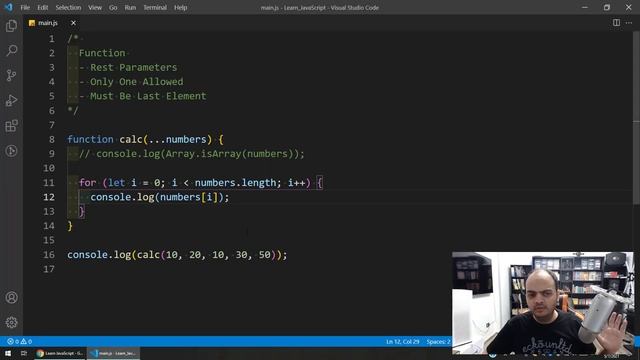Split the editor to the right
This screenshot has width=640, height=360.
pos(616,23)
